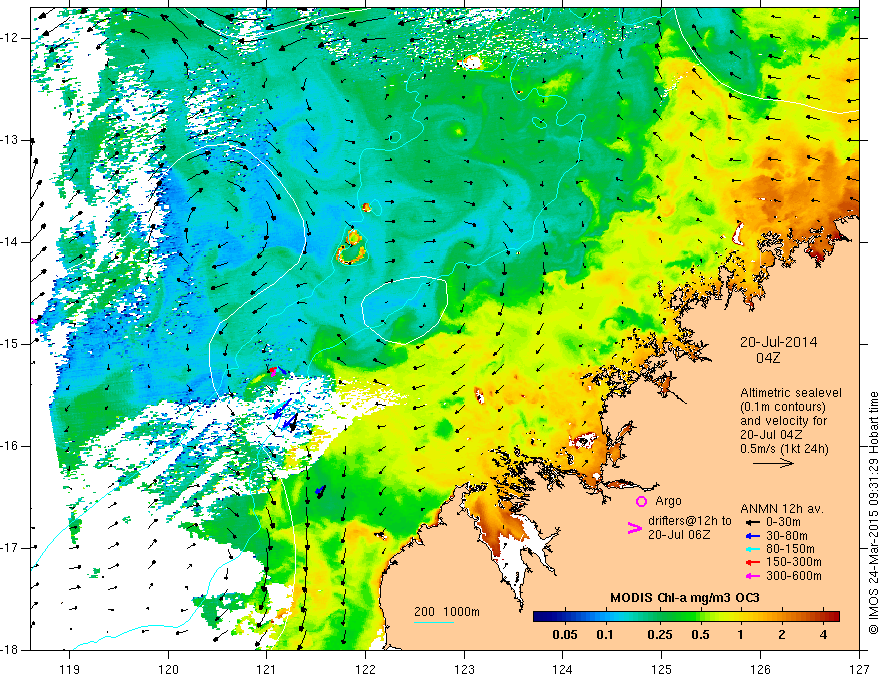This screenshot has width=880, height=680.
Task: Click the blue ANMN current arrows near 121E
Action: (x=285, y=414)
